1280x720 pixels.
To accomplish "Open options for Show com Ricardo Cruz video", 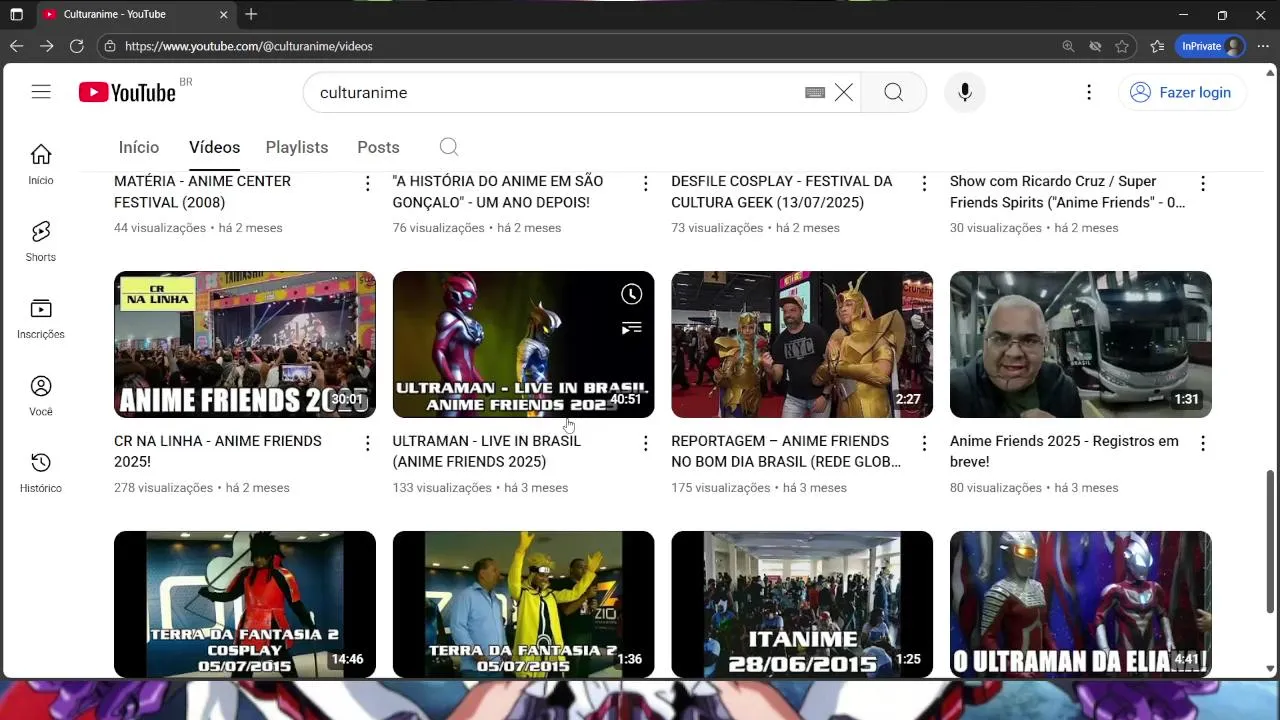I will 1203,183.
